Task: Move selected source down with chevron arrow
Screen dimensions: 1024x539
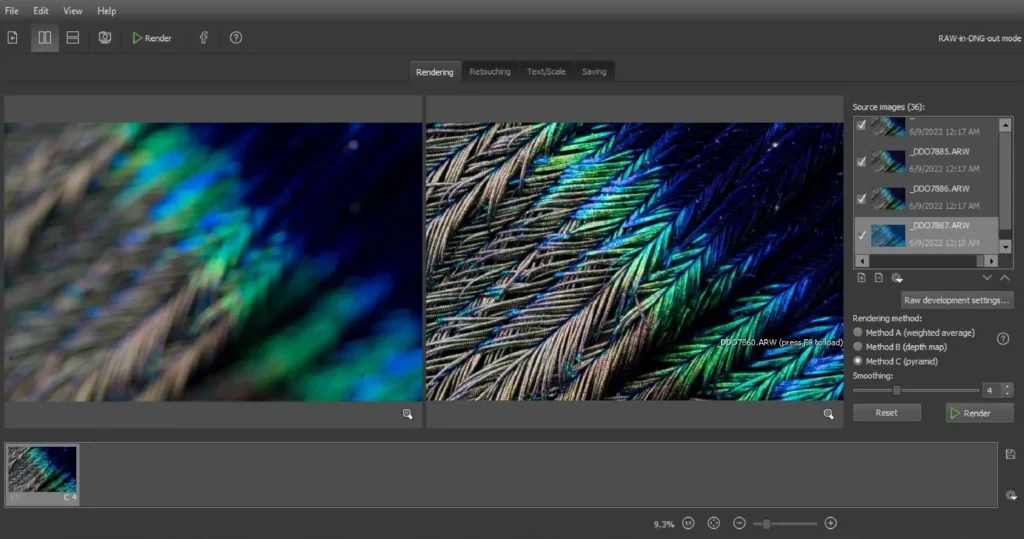Action: (x=987, y=278)
